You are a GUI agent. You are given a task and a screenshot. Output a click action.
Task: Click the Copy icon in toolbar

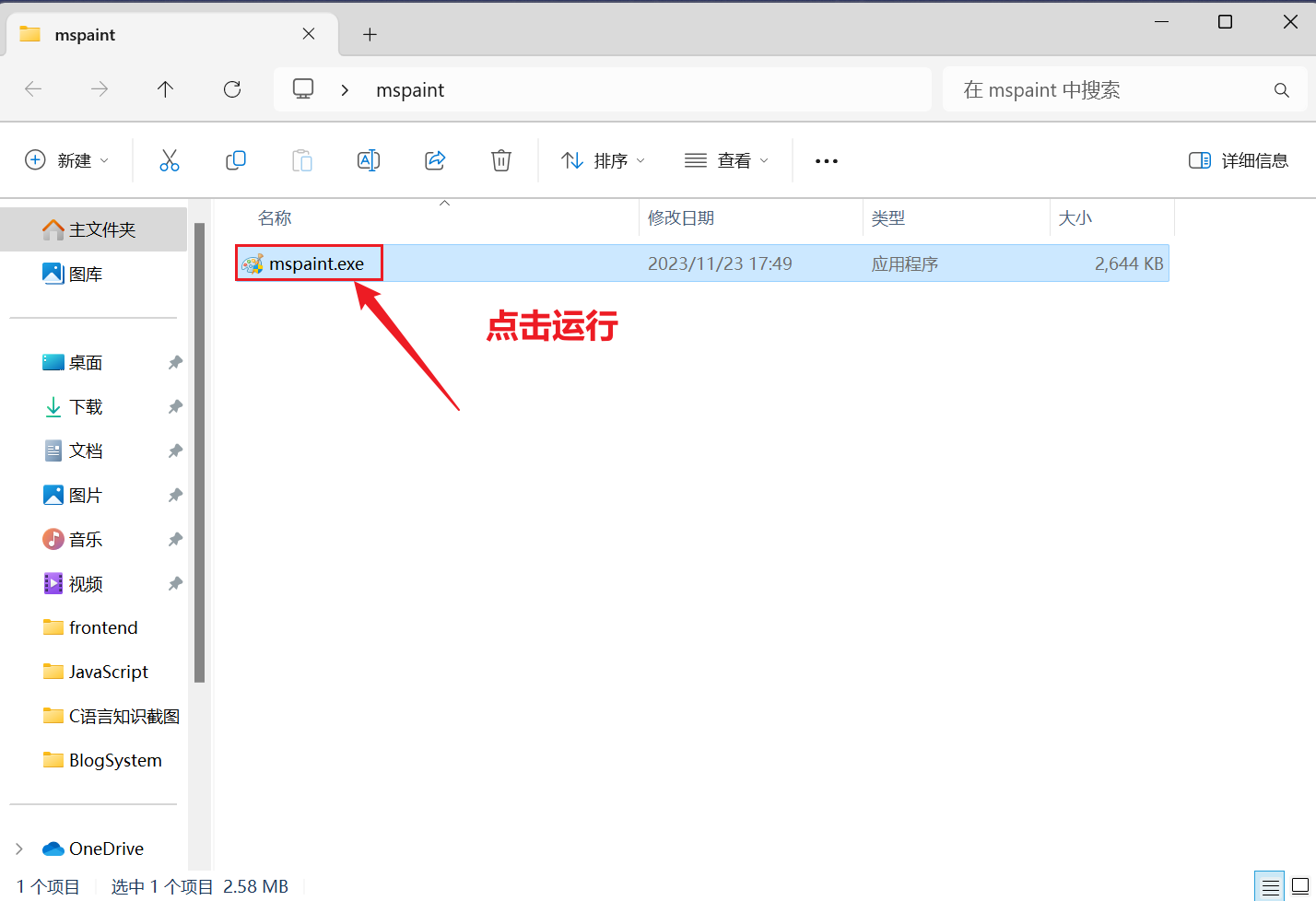(x=236, y=160)
